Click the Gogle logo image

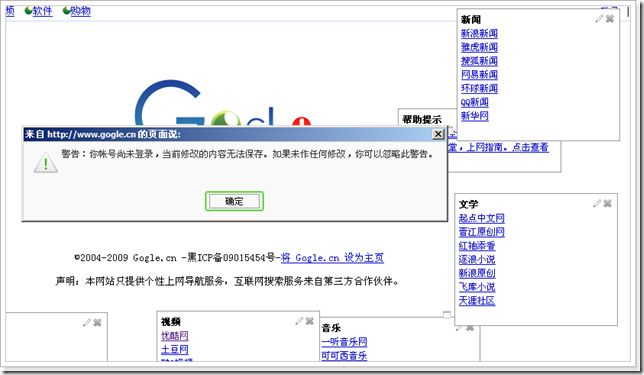pyautogui.click(x=223, y=103)
